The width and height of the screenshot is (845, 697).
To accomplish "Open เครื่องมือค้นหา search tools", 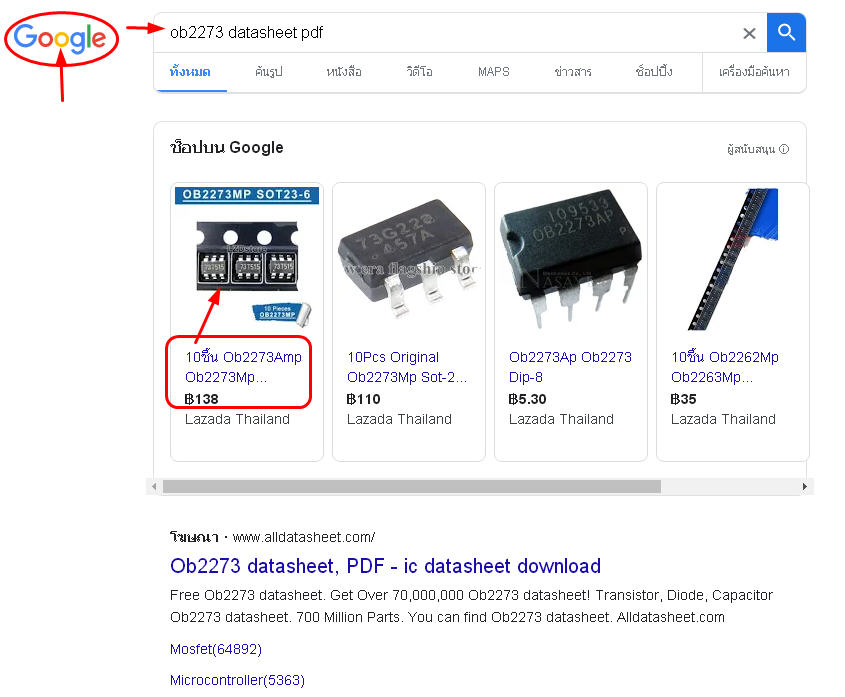I will point(754,72).
